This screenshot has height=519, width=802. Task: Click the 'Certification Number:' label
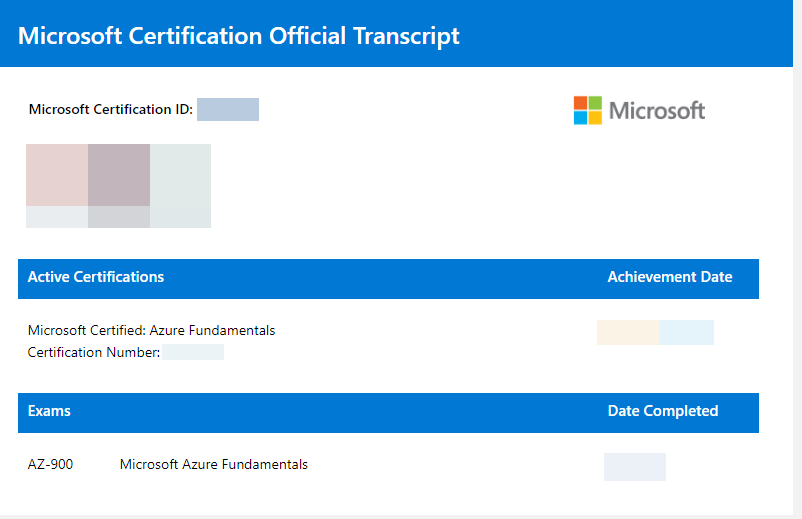[94, 352]
